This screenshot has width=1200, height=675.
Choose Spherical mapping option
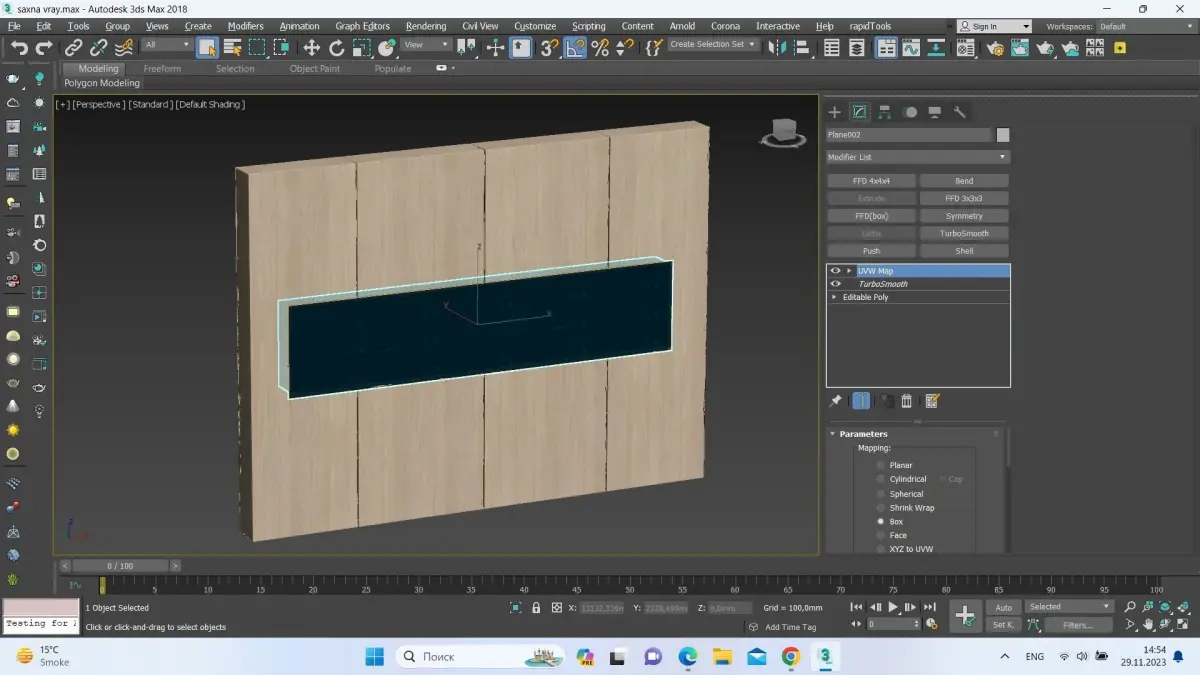pyautogui.click(x=881, y=494)
